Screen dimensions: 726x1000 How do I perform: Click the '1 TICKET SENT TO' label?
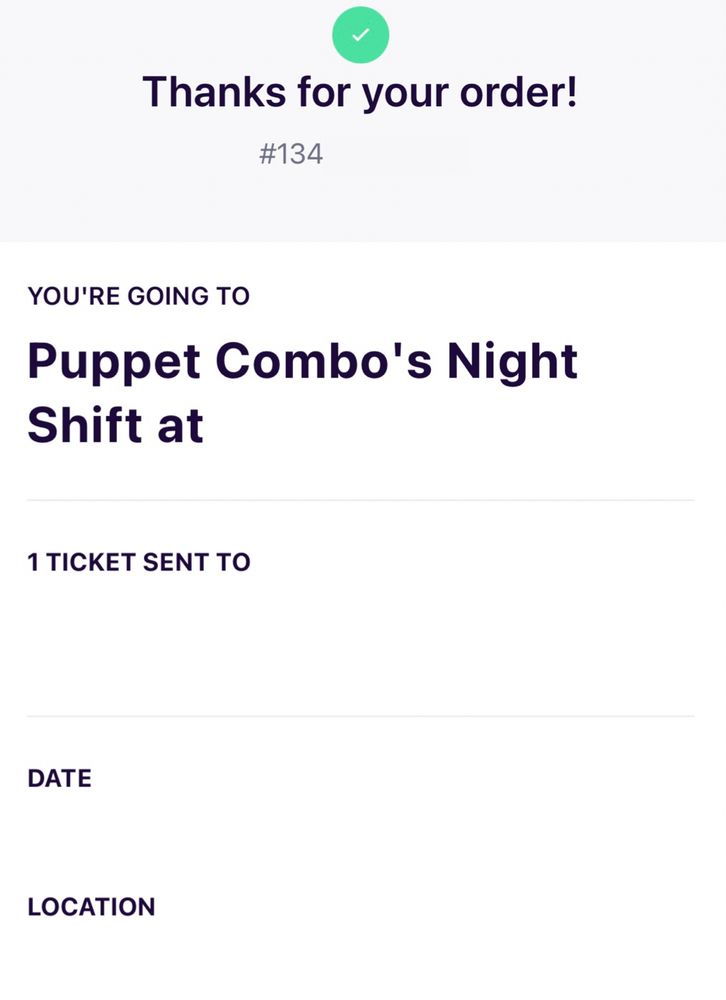coord(139,562)
